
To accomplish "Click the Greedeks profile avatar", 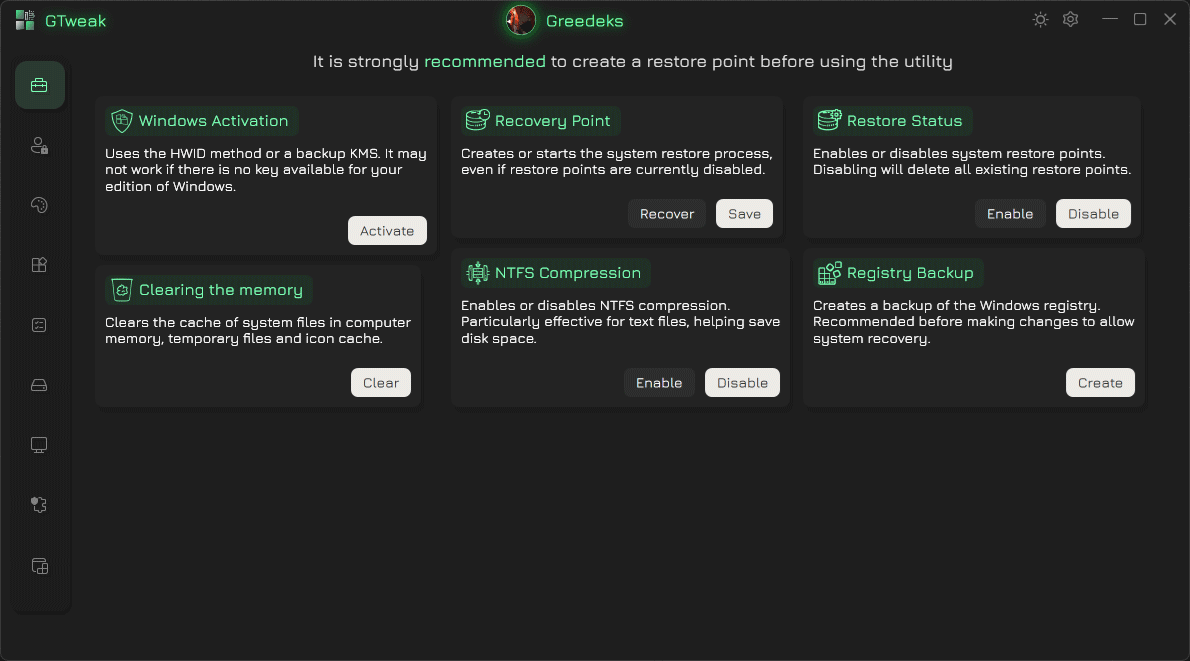I will click(521, 20).
